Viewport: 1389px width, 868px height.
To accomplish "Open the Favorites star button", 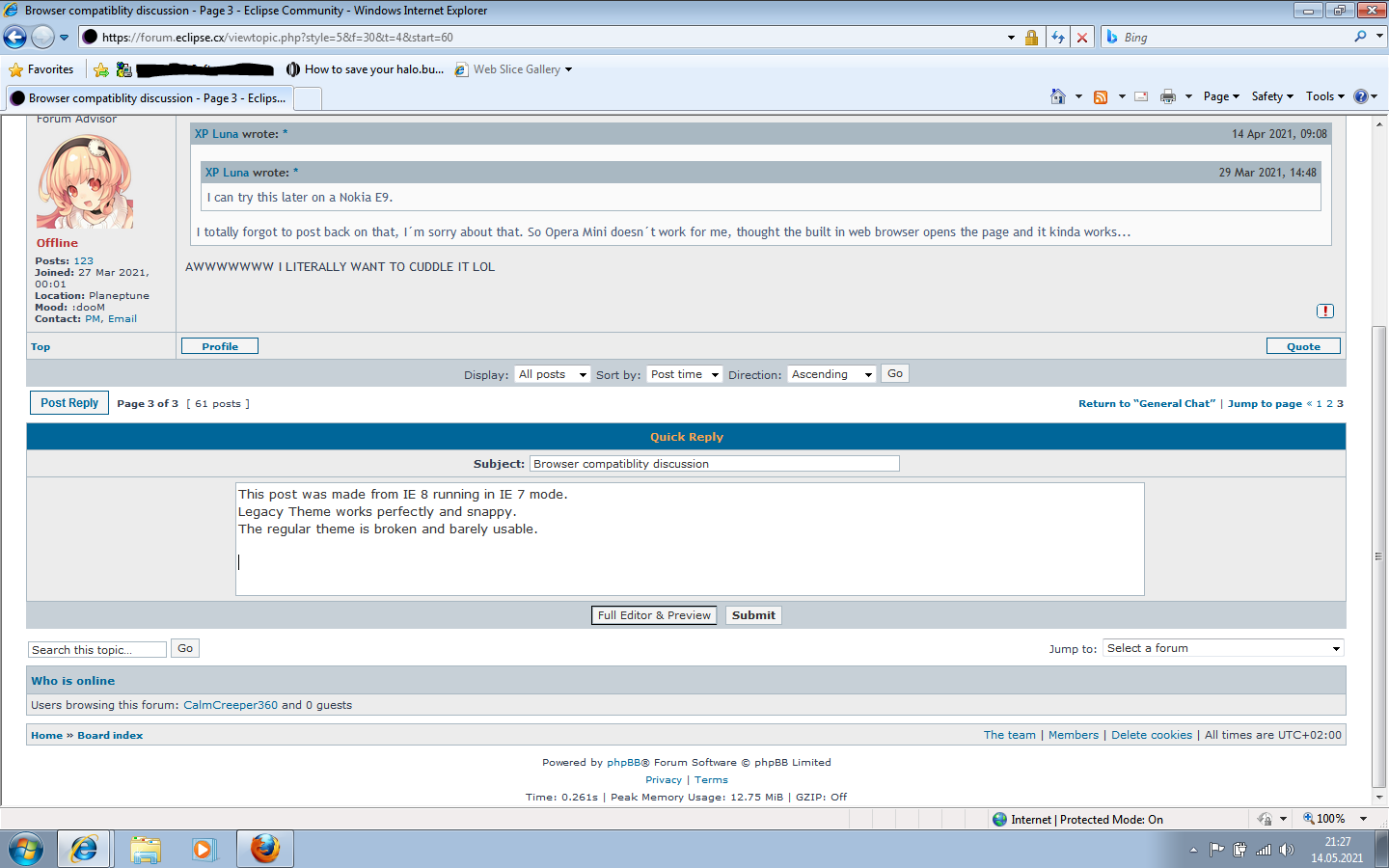I will coord(41,69).
